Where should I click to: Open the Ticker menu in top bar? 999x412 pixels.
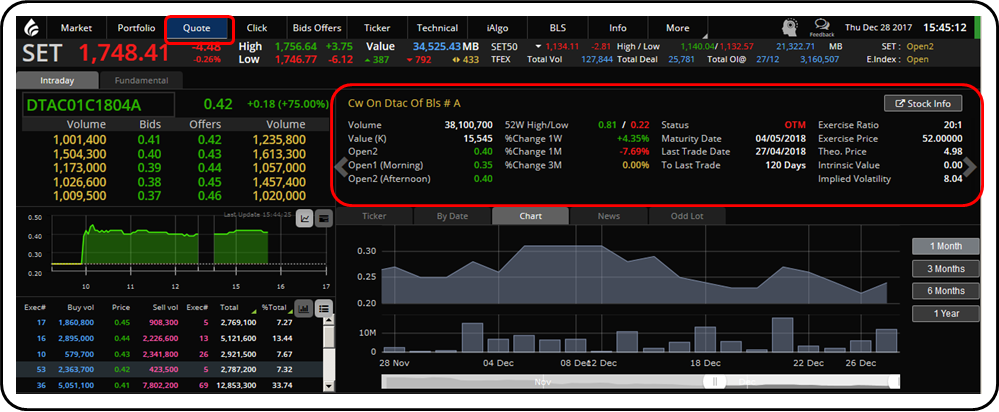tap(377, 28)
